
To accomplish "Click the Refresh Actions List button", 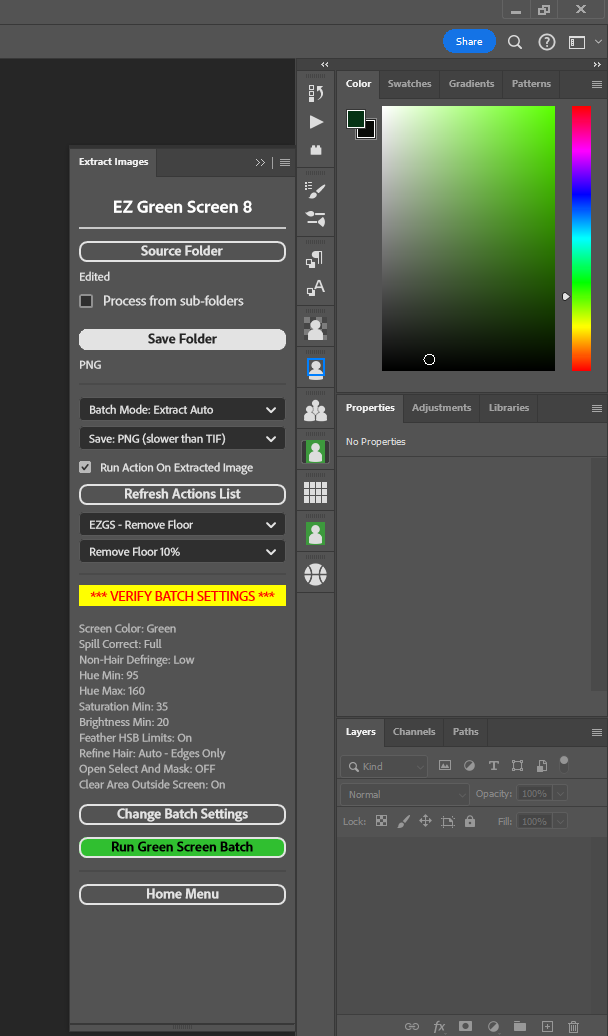I will pyautogui.click(x=182, y=494).
